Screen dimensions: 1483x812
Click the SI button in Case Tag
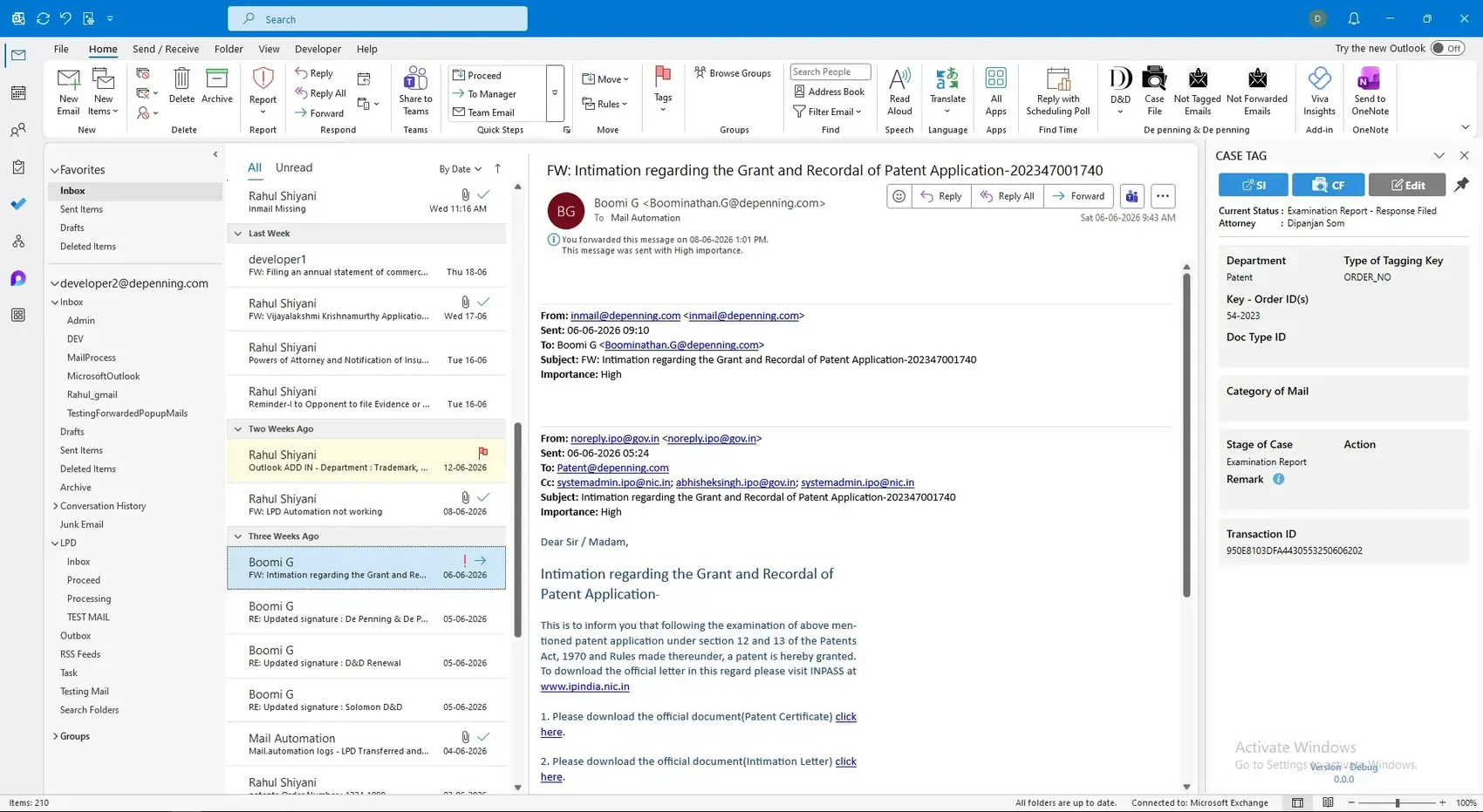pos(1253,185)
